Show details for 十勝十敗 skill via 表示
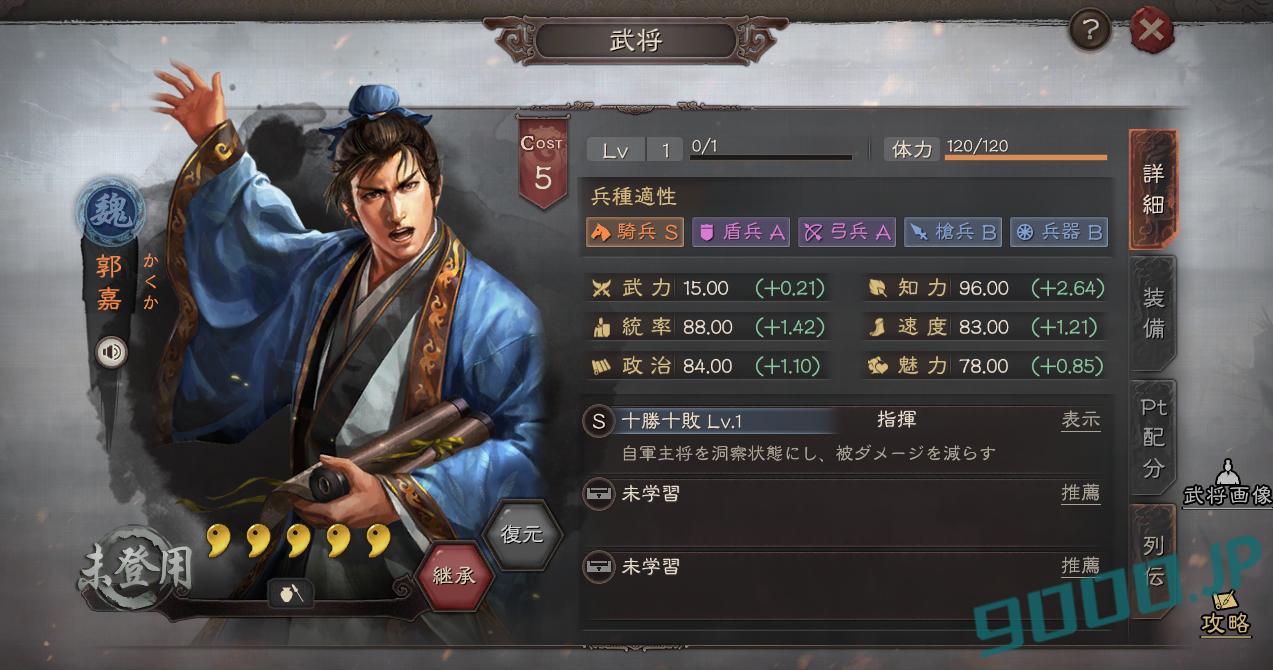Image resolution: width=1273 pixels, height=670 pixels. click(1080, 420)
